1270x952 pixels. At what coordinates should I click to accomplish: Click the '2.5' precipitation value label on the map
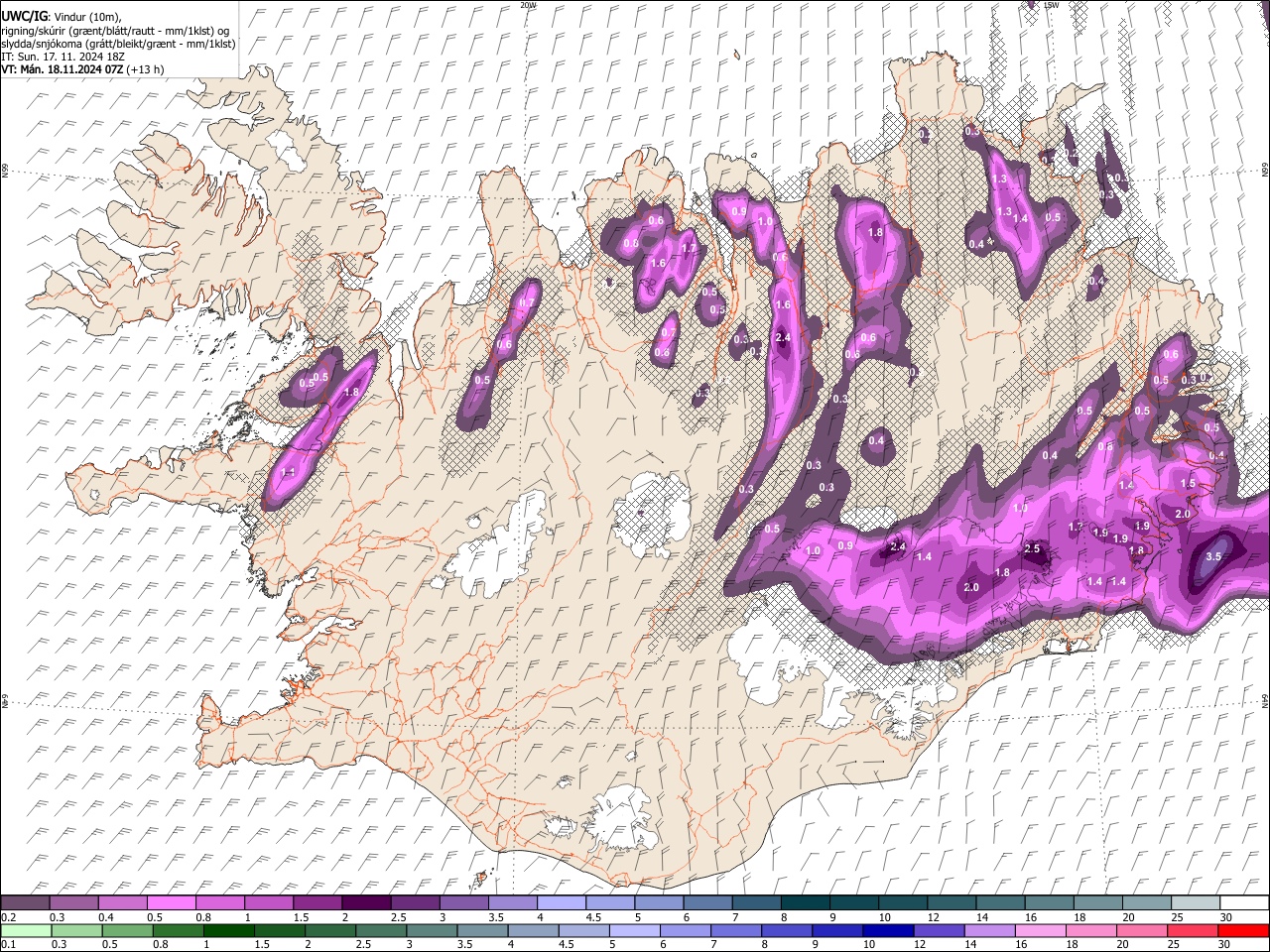1032,548
